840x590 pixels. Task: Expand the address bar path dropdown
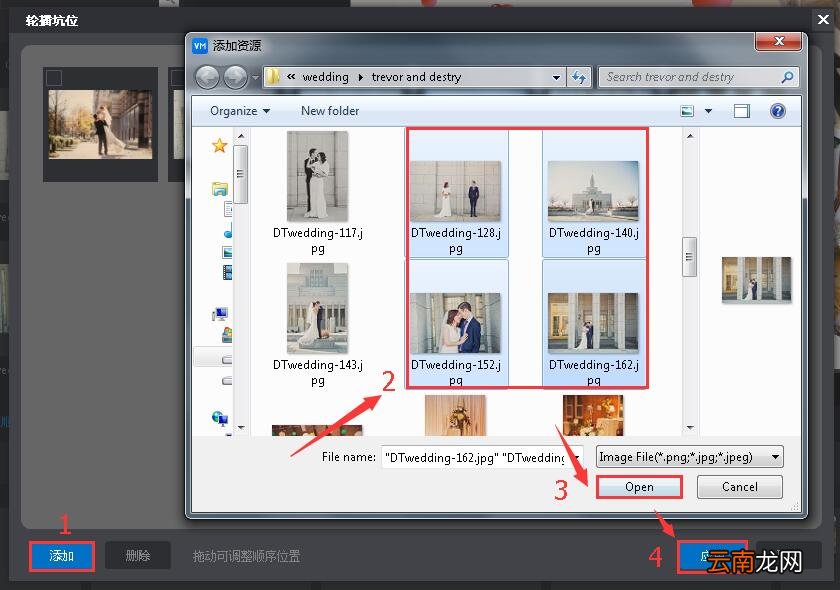(x=557, y=78)
